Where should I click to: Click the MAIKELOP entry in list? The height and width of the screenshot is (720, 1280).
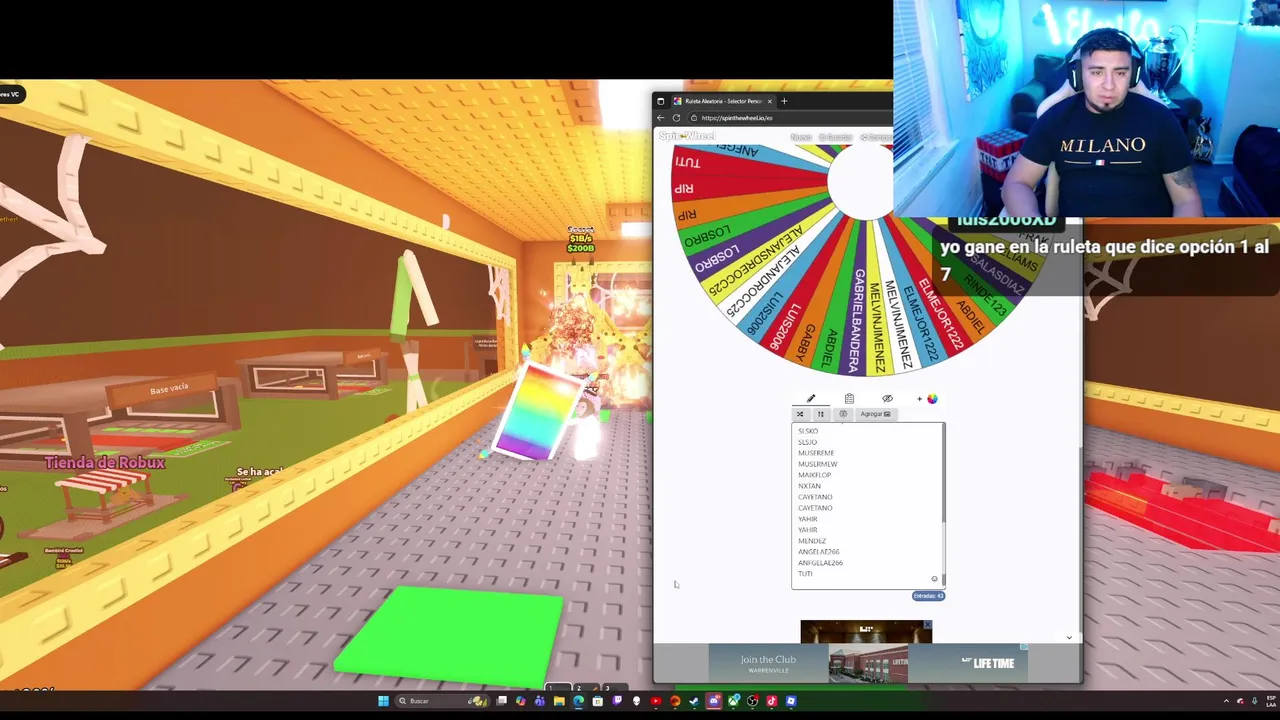pyautogui.click(x=815, y=475)
